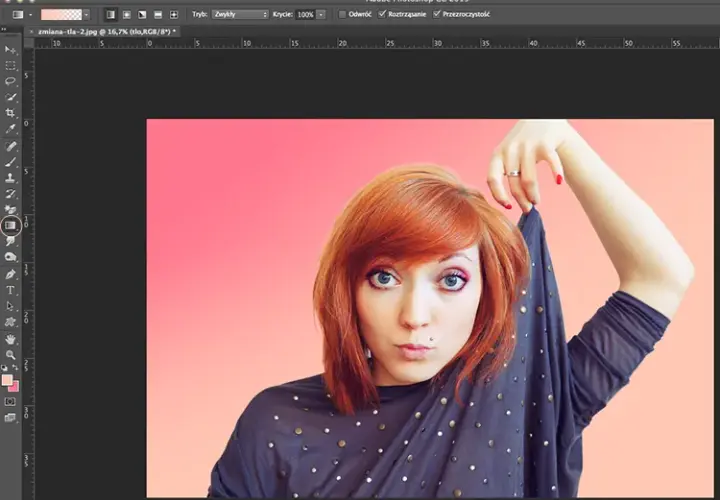
Task: Select the Eraser tool
Action: 10,210
